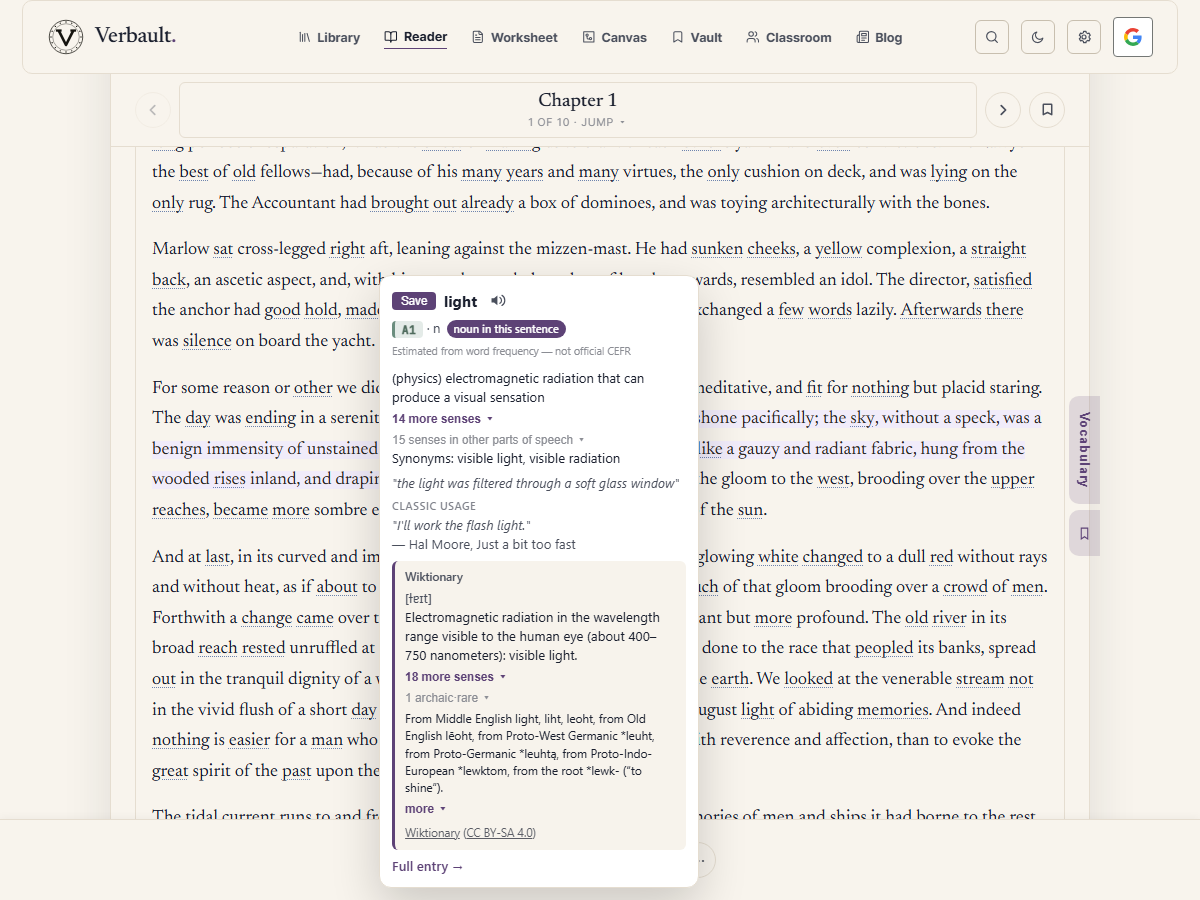
Task: Click the underlined word 'Afterwards'
Action: pos(941,310)
